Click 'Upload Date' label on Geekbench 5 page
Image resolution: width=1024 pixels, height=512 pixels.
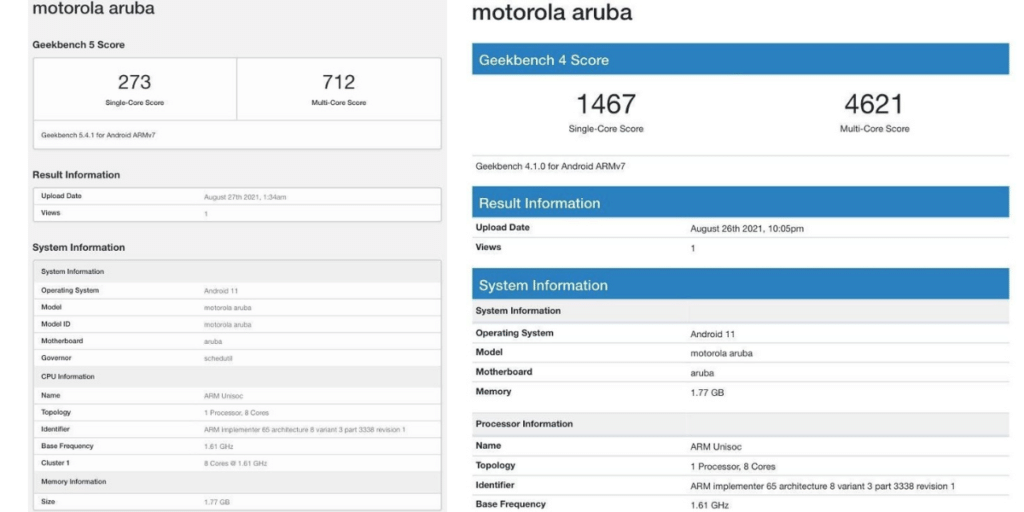(x=61, y=196)
